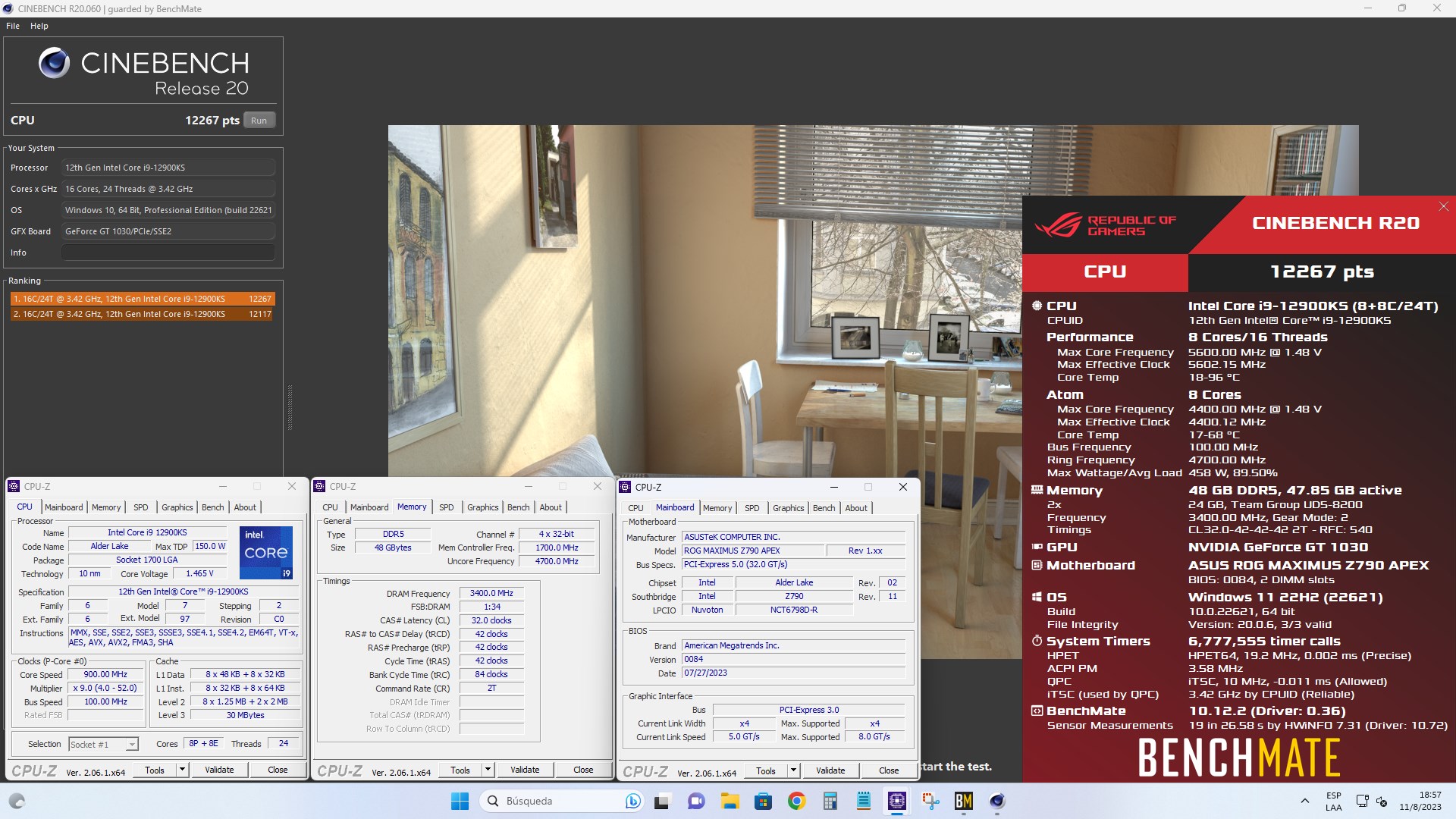The height and width of the screenshot is (819, 1456).
Task: Click the Cinebench sphere logo in the sidebar
Action: tap(54, 63)
